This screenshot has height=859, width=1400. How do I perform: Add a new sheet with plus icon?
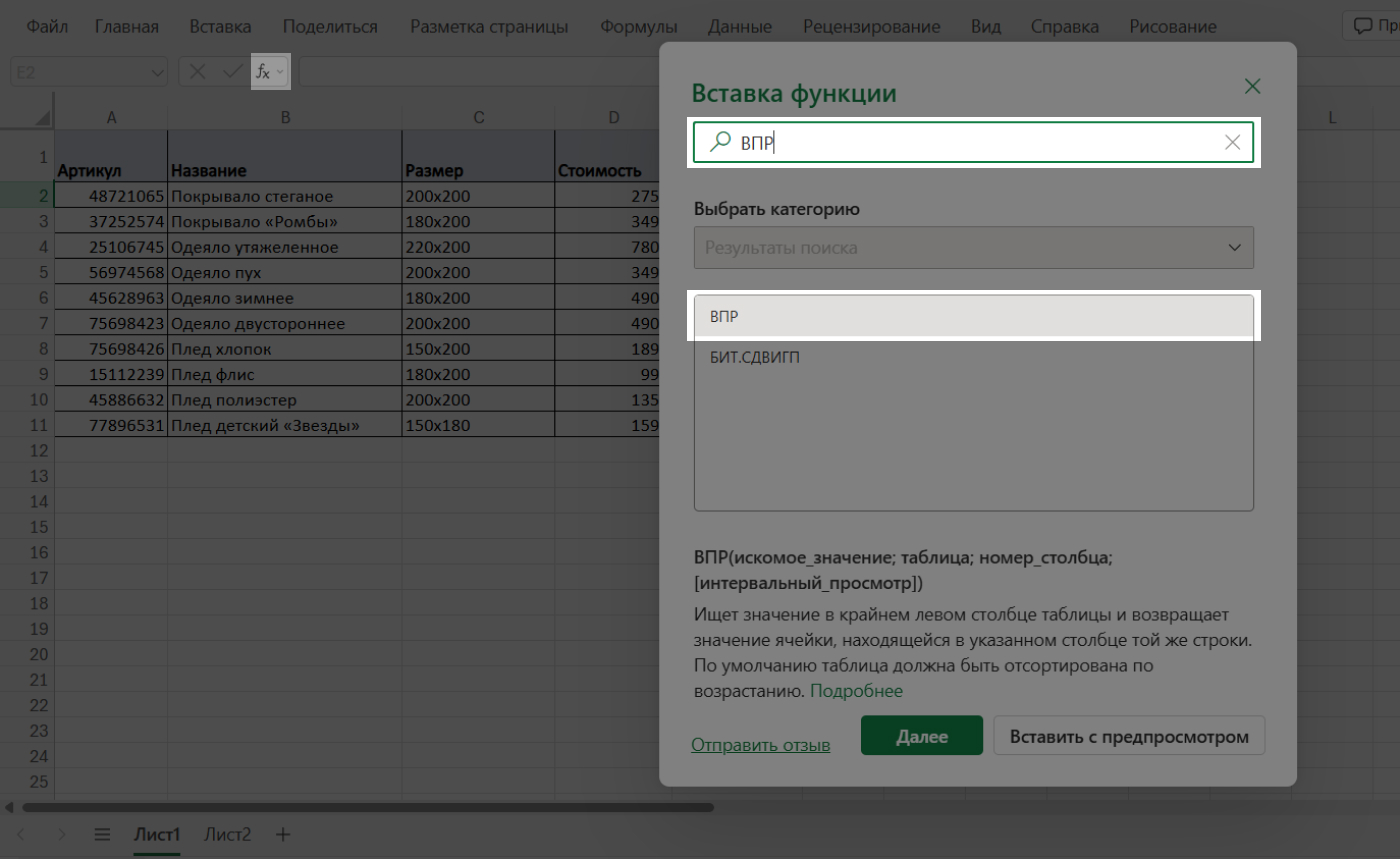[283, 834]
